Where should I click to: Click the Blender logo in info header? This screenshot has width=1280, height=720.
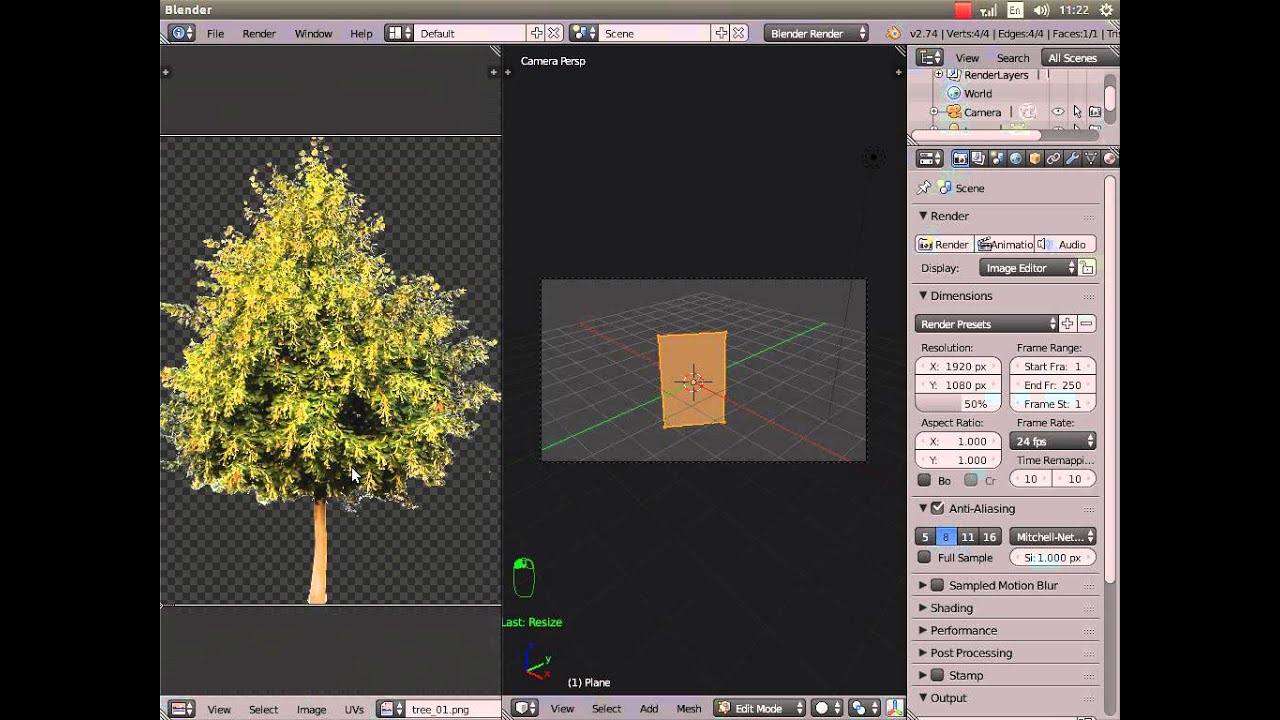[893, 33]
